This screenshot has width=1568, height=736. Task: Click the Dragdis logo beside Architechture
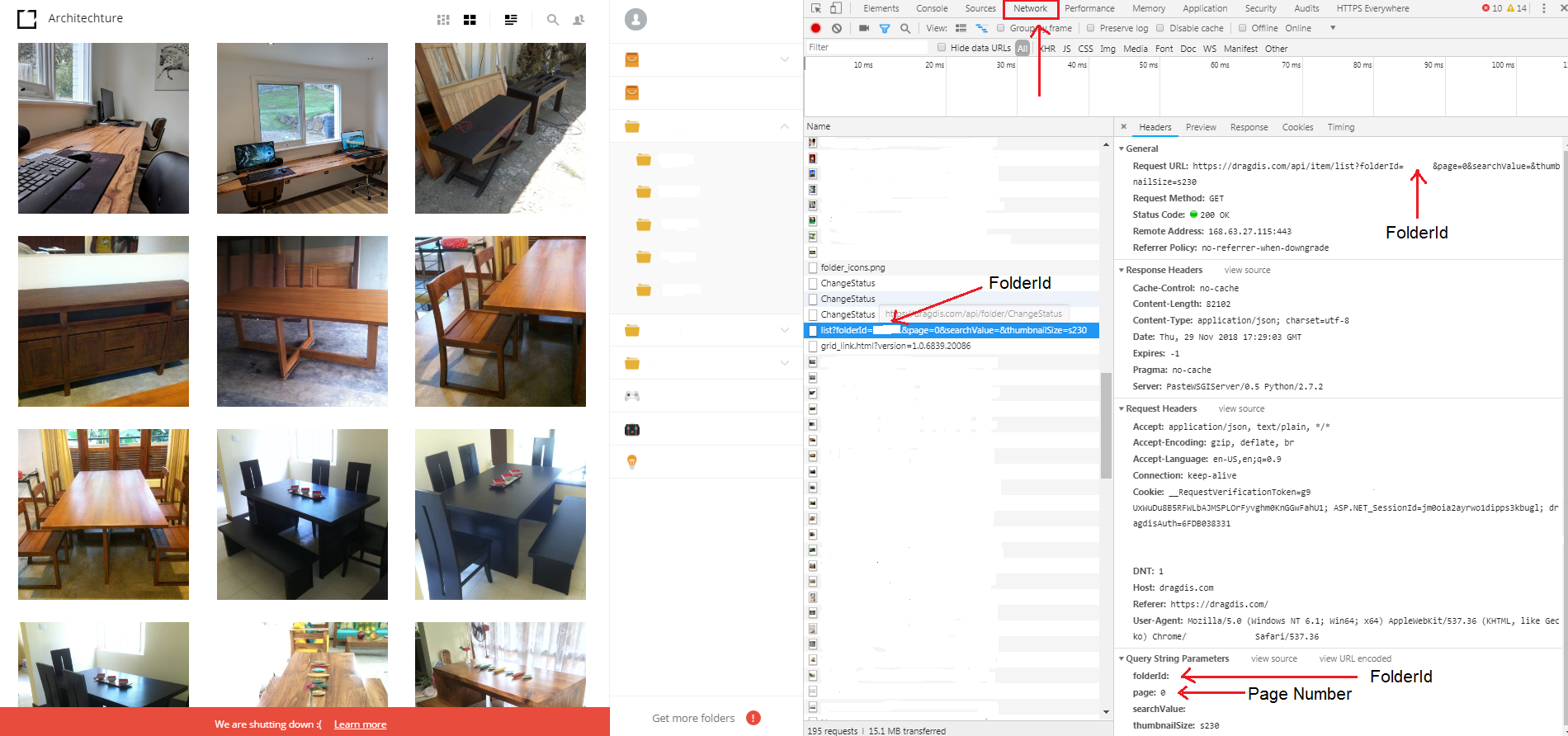(27, 18)
